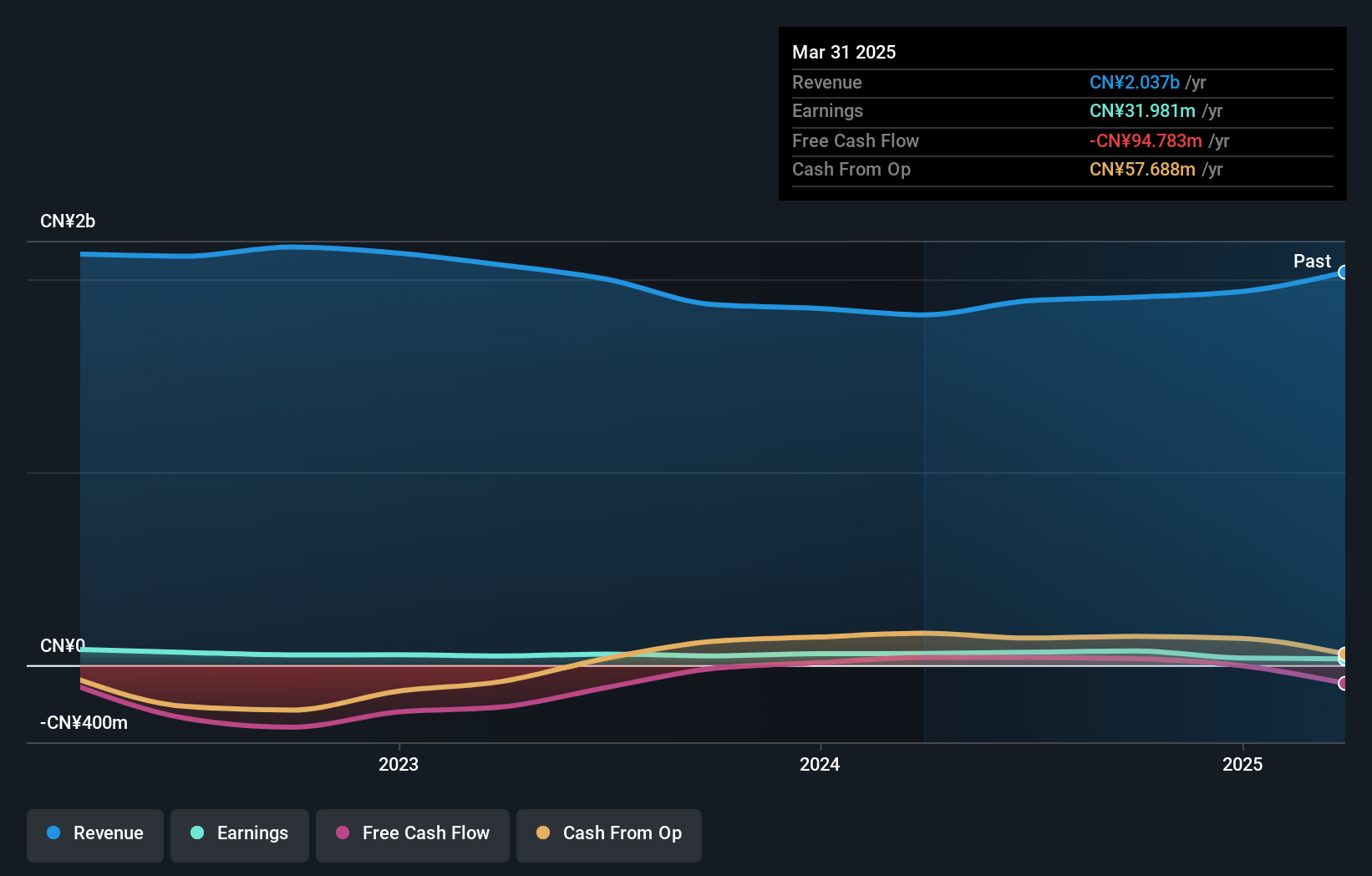Click the -CN¥400m y-axis label
1372x876 pixels.
point(84,723)
